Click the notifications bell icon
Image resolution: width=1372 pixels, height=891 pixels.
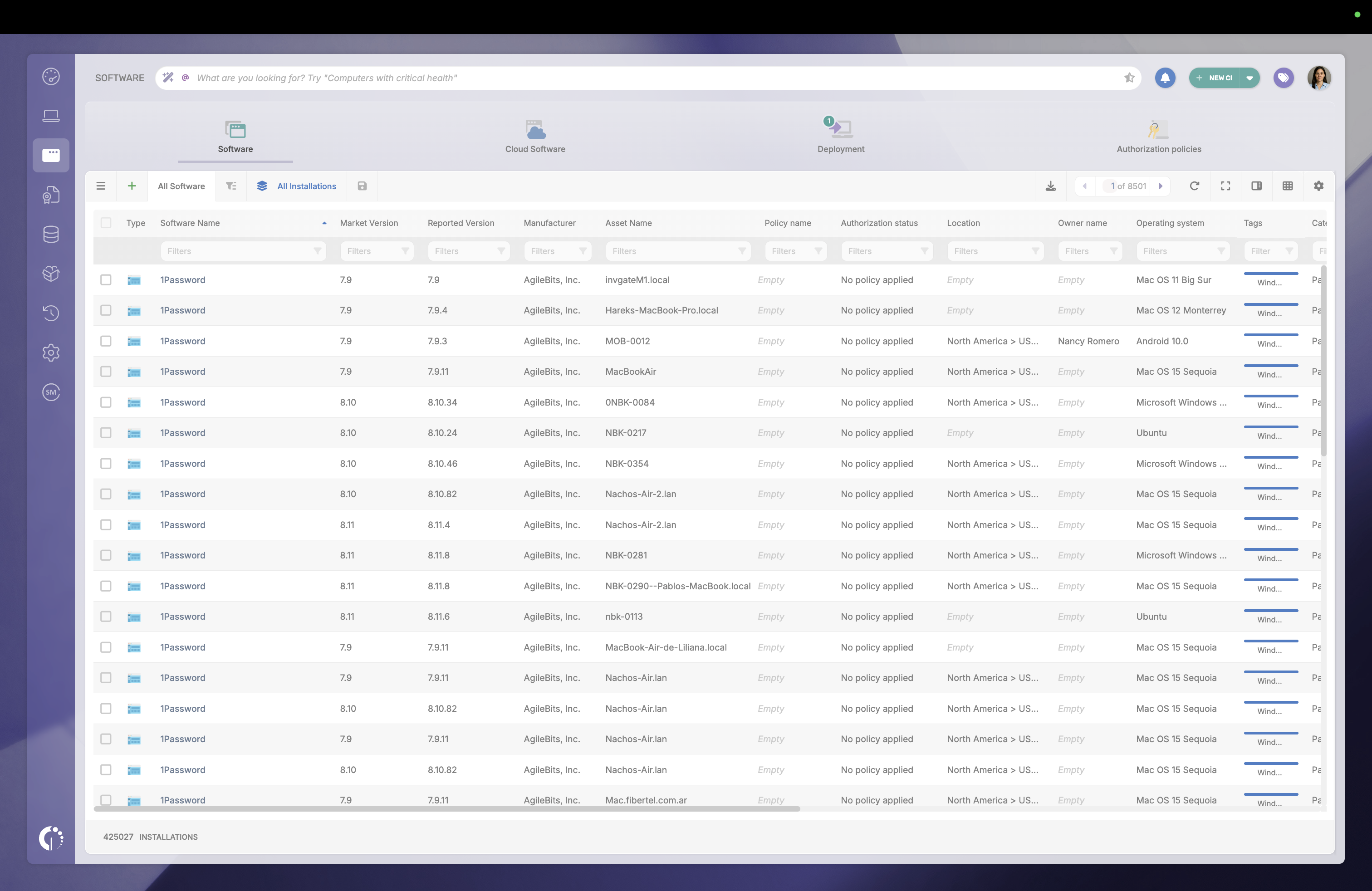click(x=1165, y=78)
